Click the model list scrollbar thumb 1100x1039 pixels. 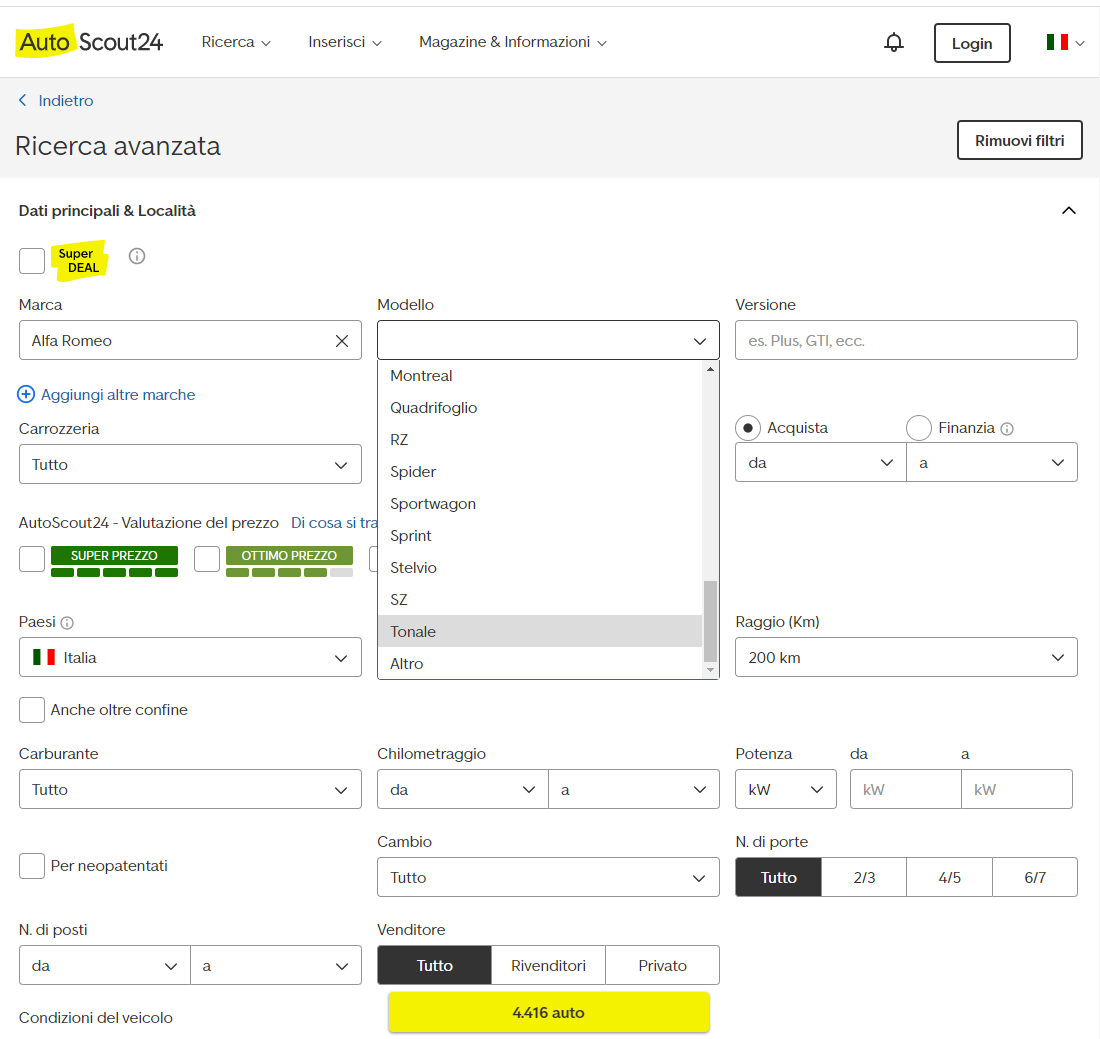point(710,620)
